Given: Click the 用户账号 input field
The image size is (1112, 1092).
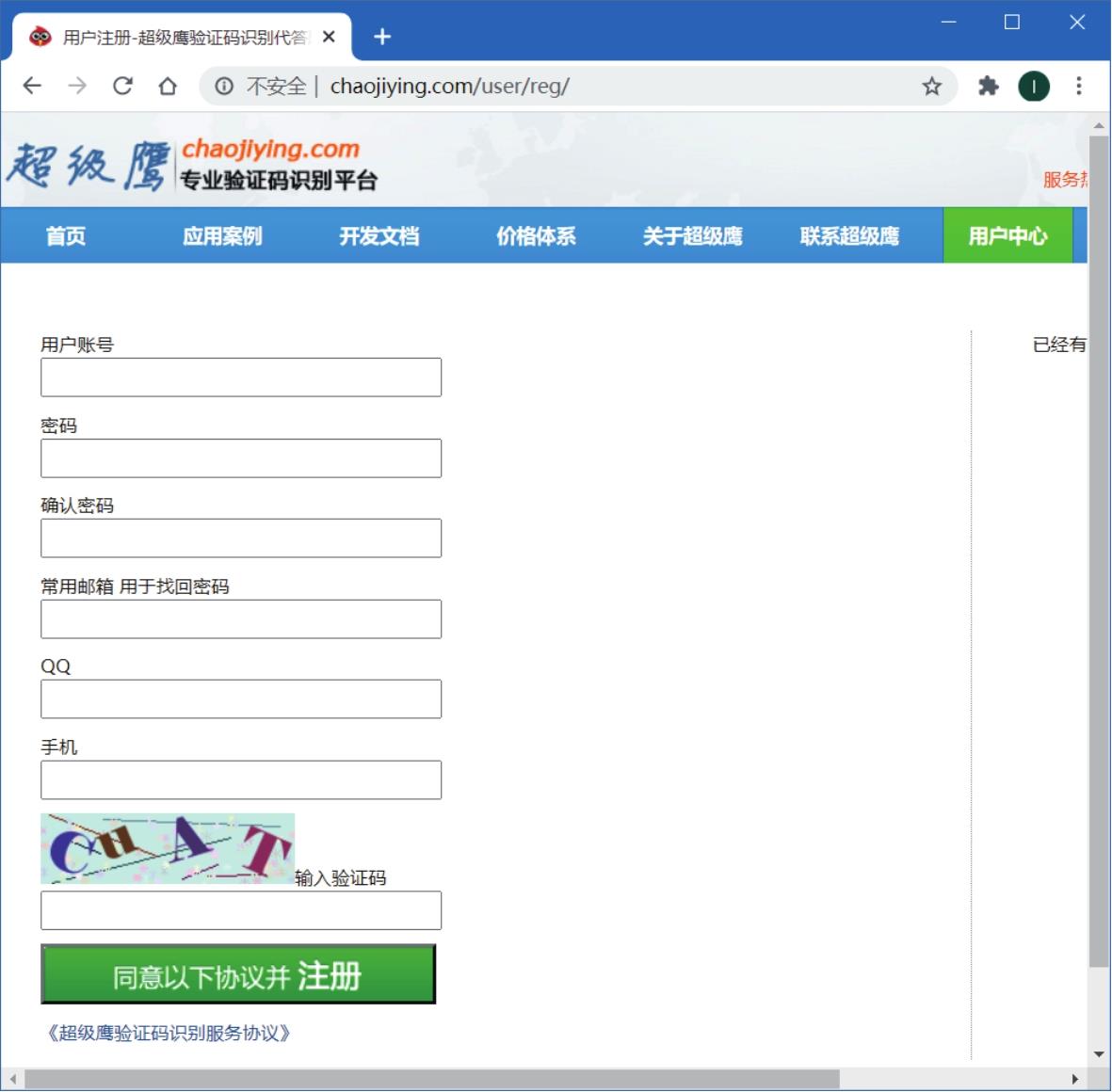Looking at the screenshot, I should [241, 377].
